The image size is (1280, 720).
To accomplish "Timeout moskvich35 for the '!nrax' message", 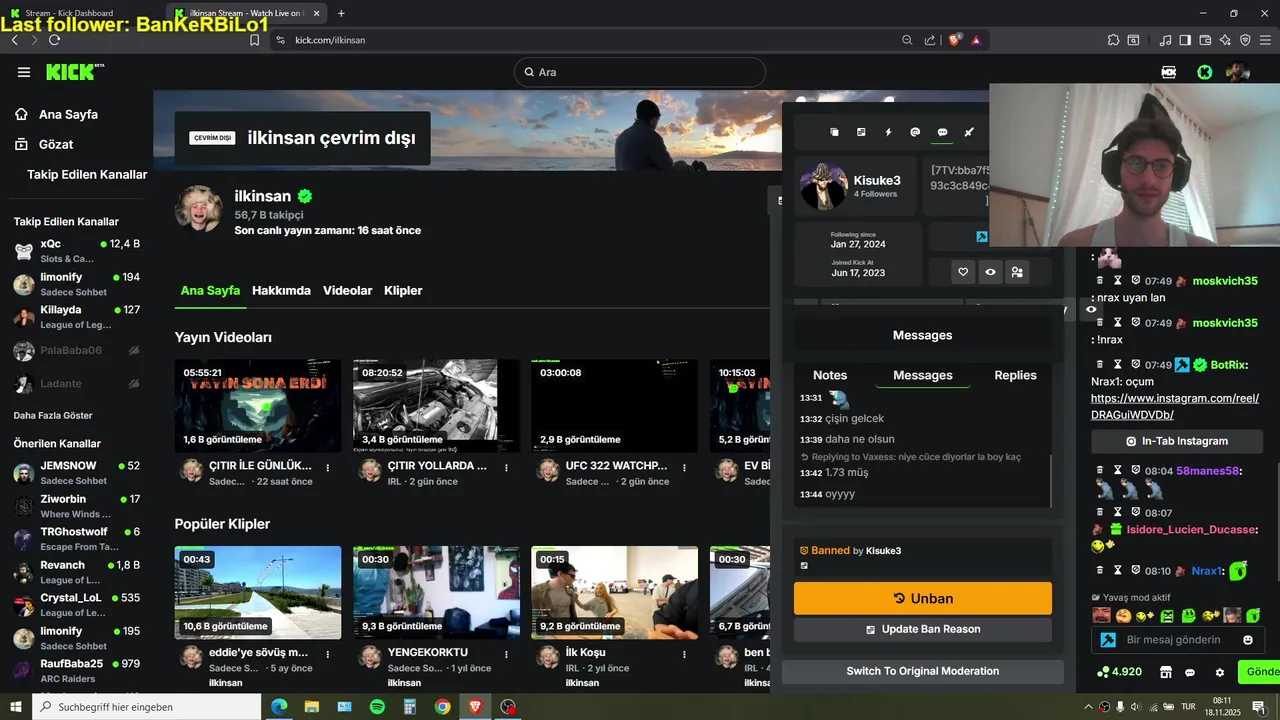I will click(x=1118, y=323).
